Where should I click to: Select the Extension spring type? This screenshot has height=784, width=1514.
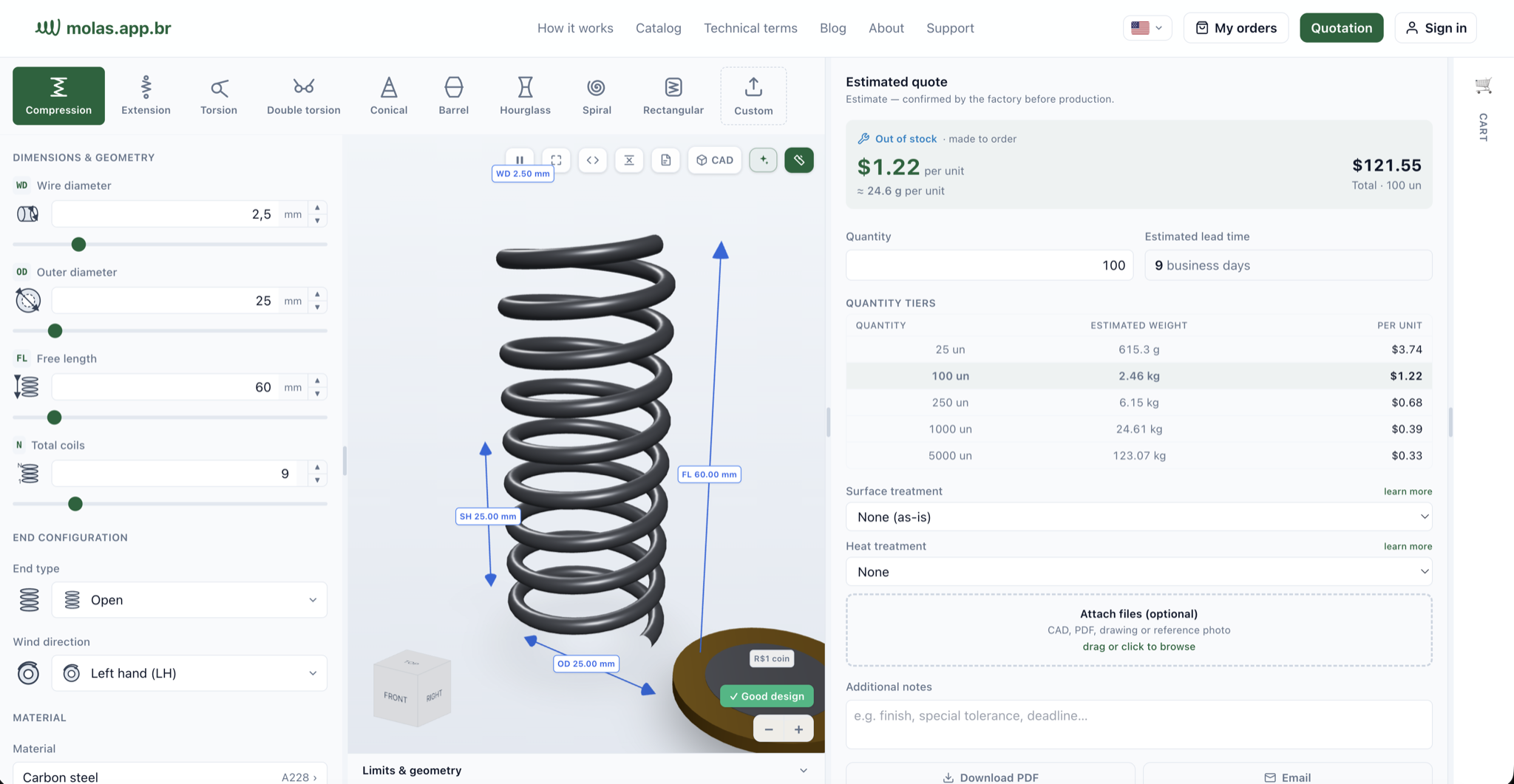[146, 96]
